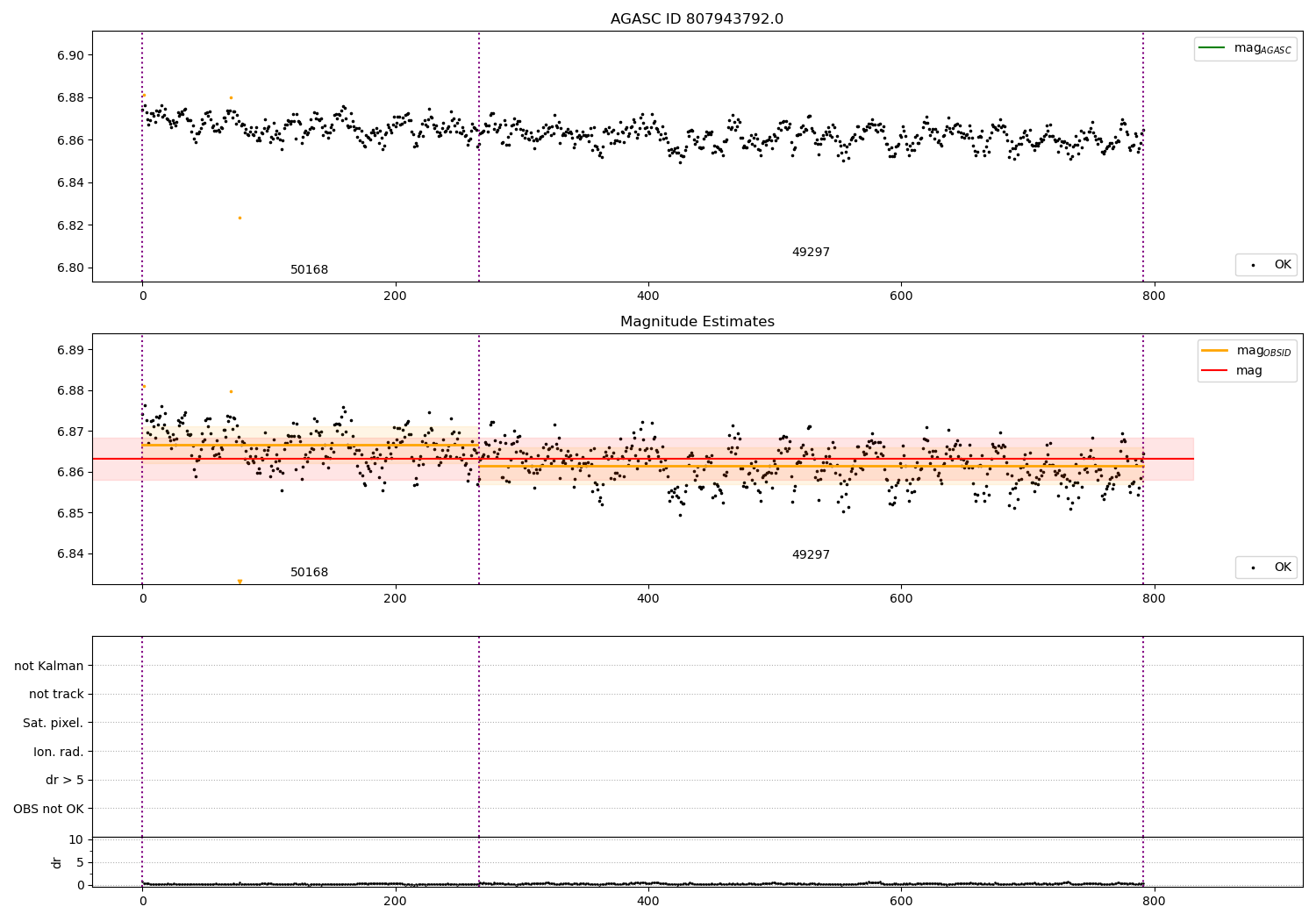Click the 10 tick label on the dr axis
This screenshot has width=1316, height=921.
coord(76,839)
